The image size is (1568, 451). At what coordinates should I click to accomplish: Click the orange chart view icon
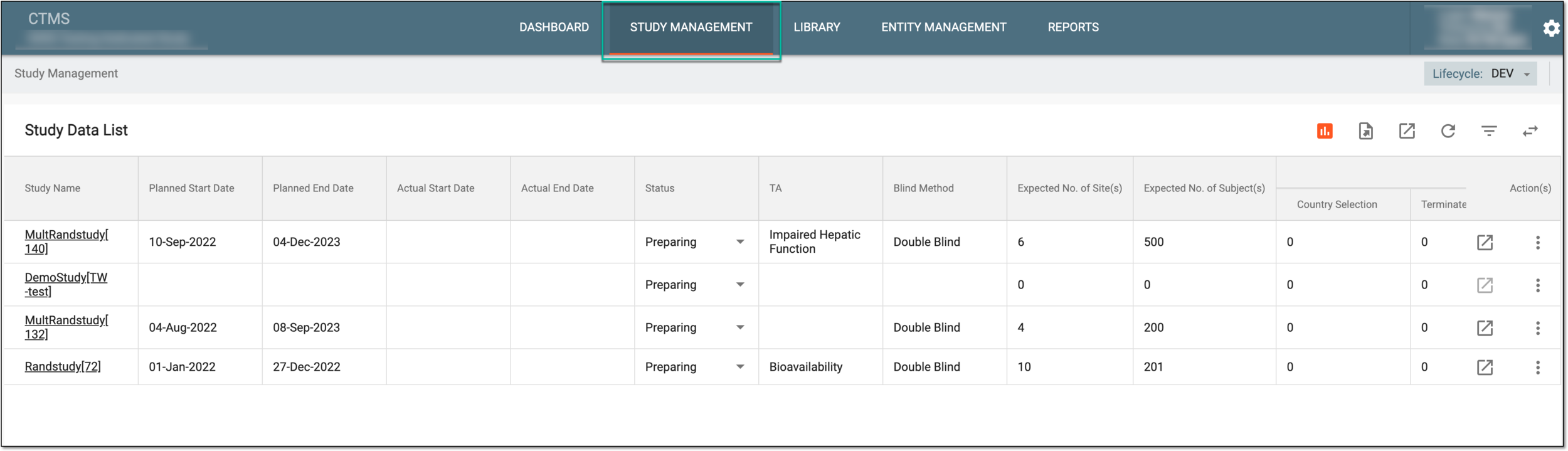[1325, 131]
